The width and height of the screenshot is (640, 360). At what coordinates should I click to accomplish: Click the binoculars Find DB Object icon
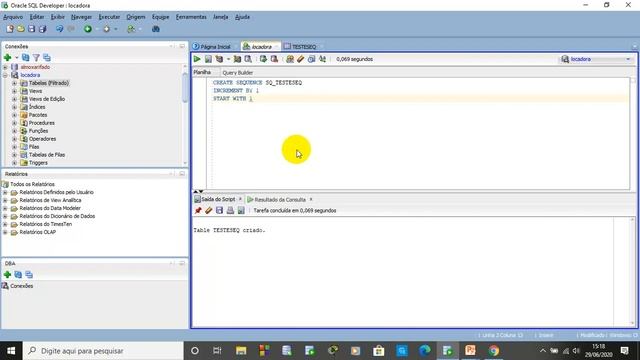coord(156,29)
